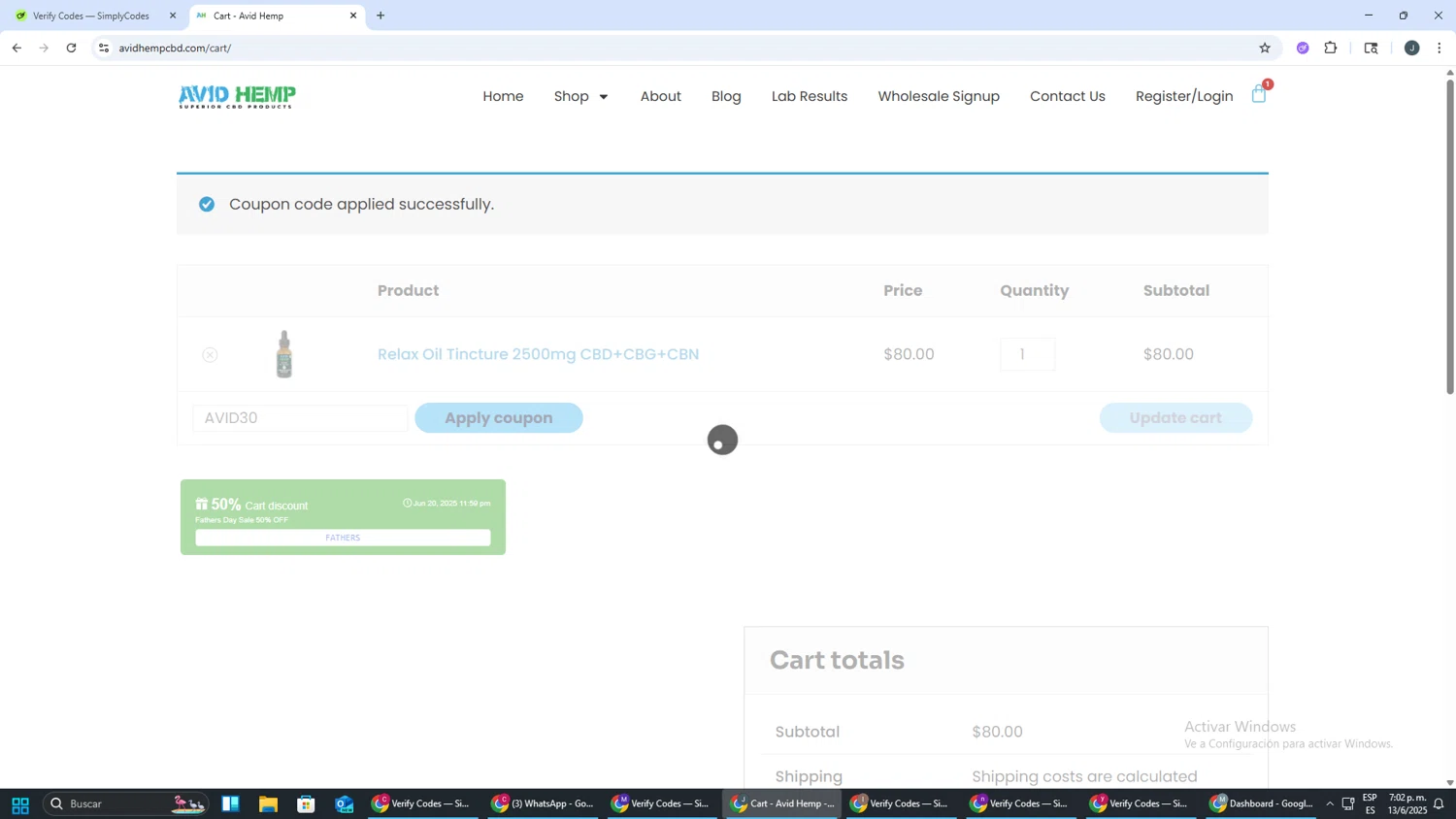Open About page
This screenshot has height=819, width=1456.
click(660, 96)
